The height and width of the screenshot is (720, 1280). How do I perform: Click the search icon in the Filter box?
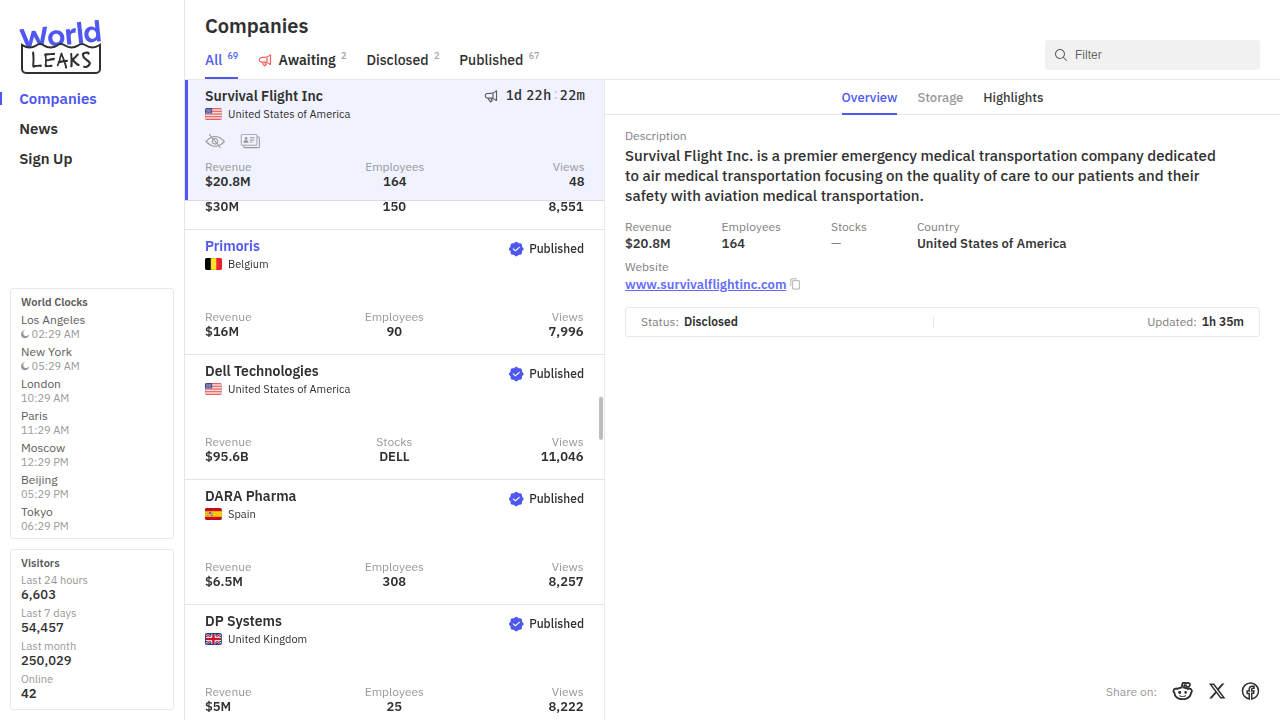(1061, 55)
